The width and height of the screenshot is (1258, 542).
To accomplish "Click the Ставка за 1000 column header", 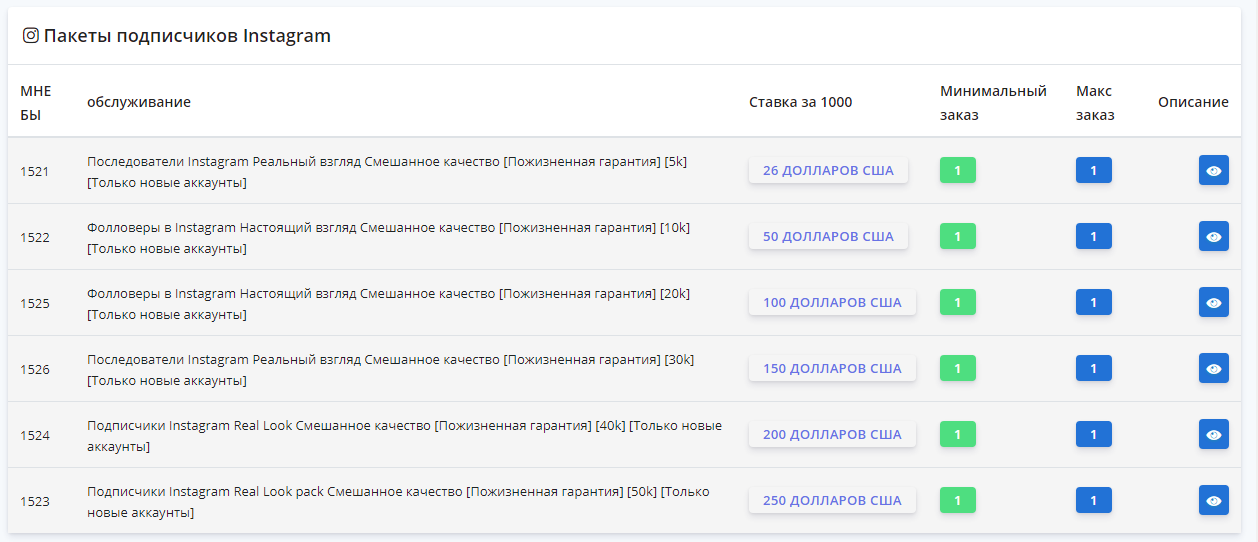I will coord(800,102).
